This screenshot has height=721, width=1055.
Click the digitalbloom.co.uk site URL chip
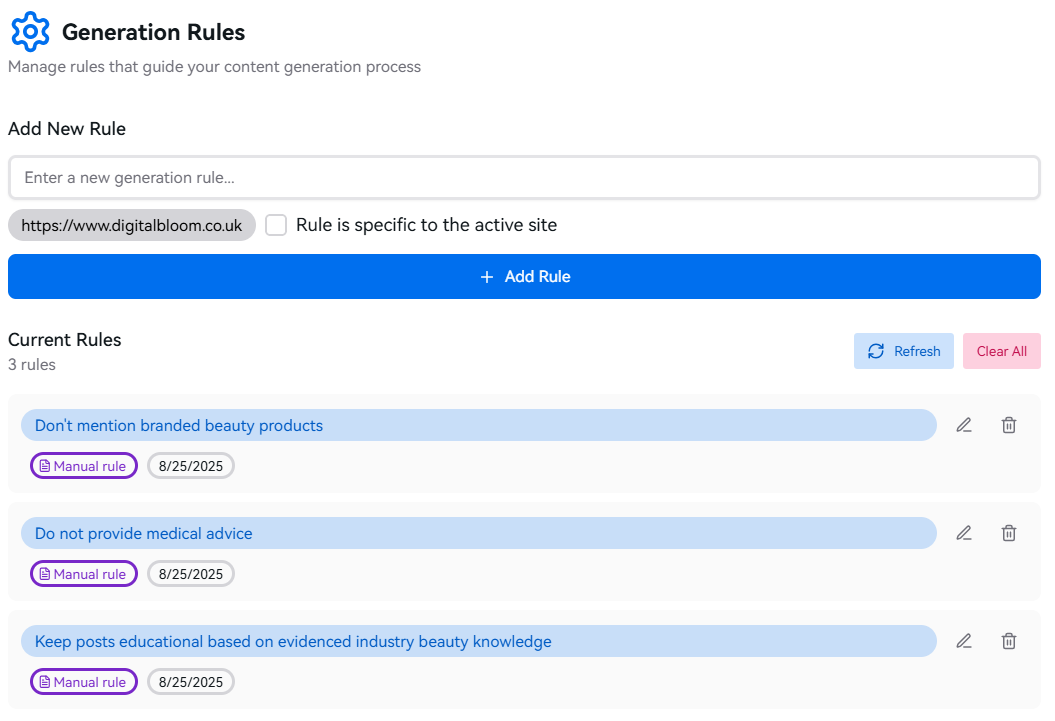(132, 225)
